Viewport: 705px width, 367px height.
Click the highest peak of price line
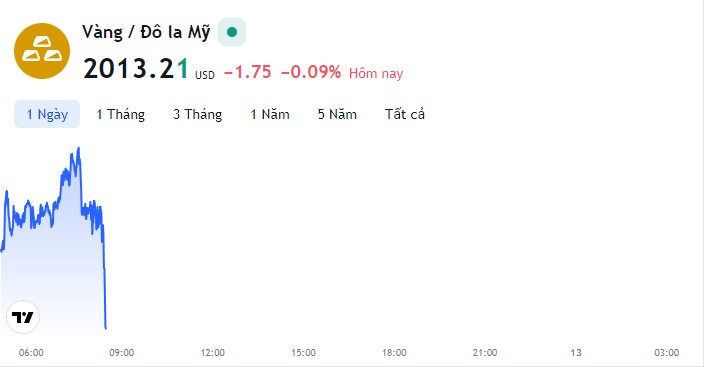point(79,148)
